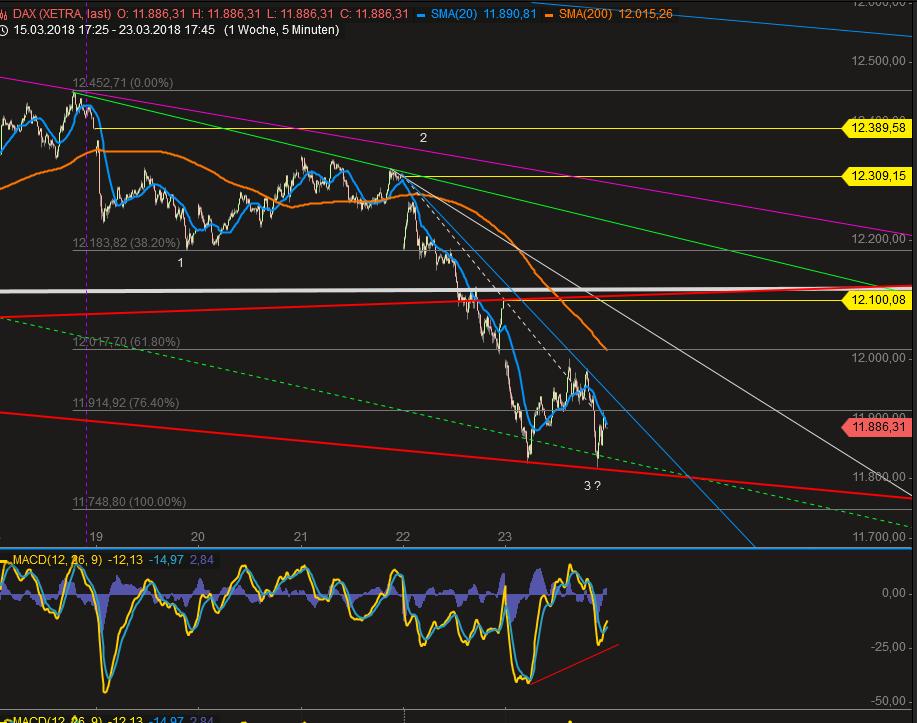Click the yellow 12.389,58 price flag
The width and height of the screenshot is (917, 723).
(875, 128)
